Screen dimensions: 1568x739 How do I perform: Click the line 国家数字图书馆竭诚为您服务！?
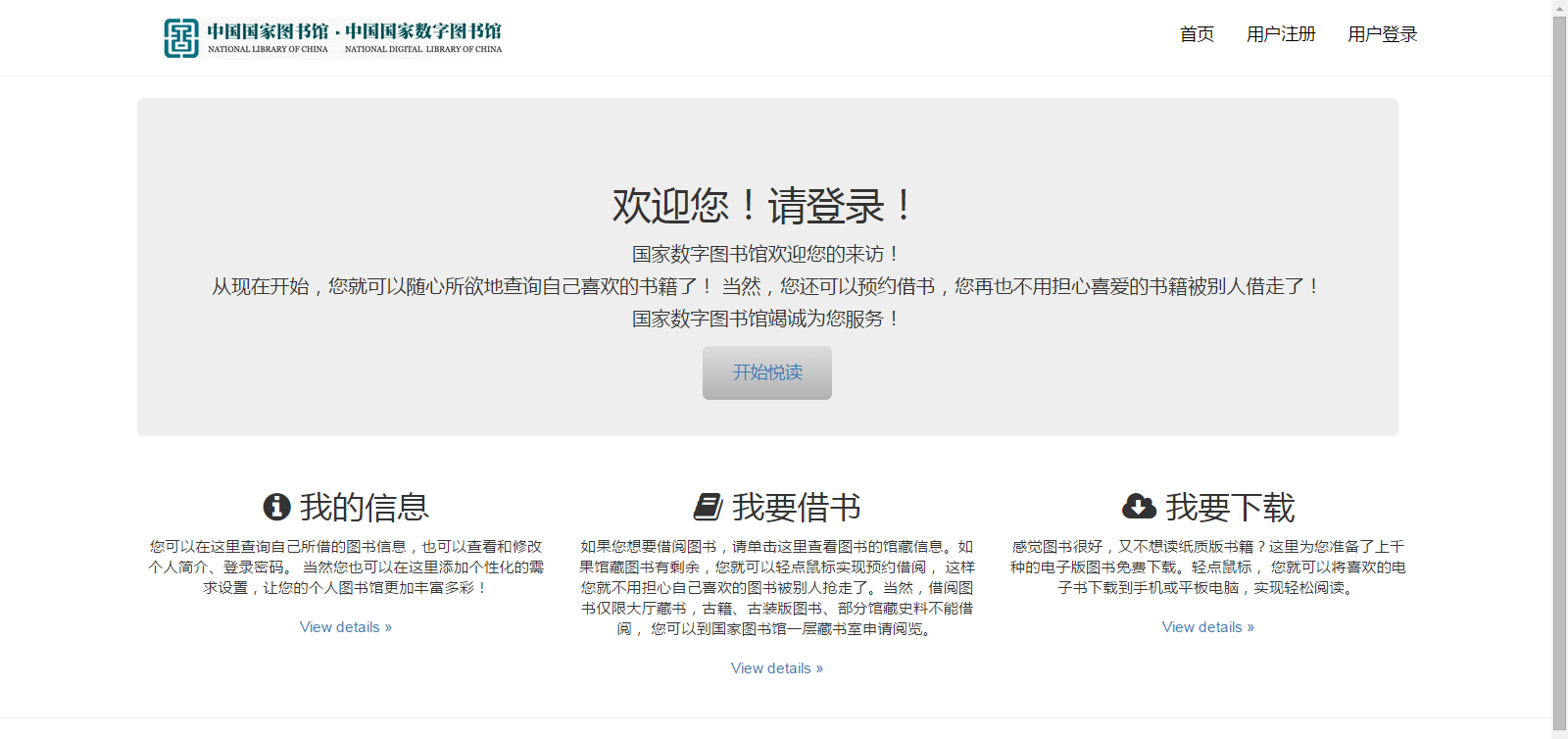pyautogui.click(x=767, y=319)
